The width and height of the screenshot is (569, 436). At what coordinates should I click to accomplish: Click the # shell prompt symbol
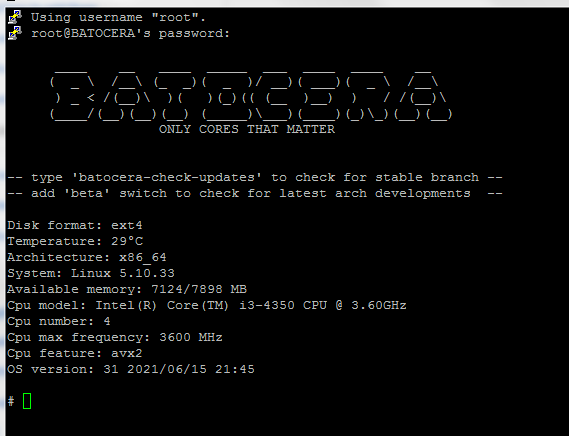pyautogui.click(x=11, y=401)
